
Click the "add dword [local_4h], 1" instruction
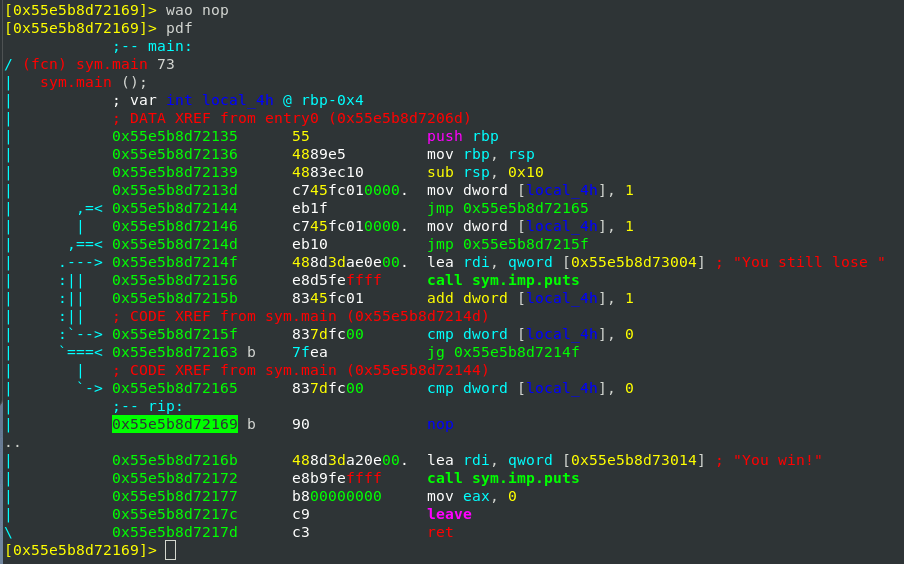[x=530, y=298]
